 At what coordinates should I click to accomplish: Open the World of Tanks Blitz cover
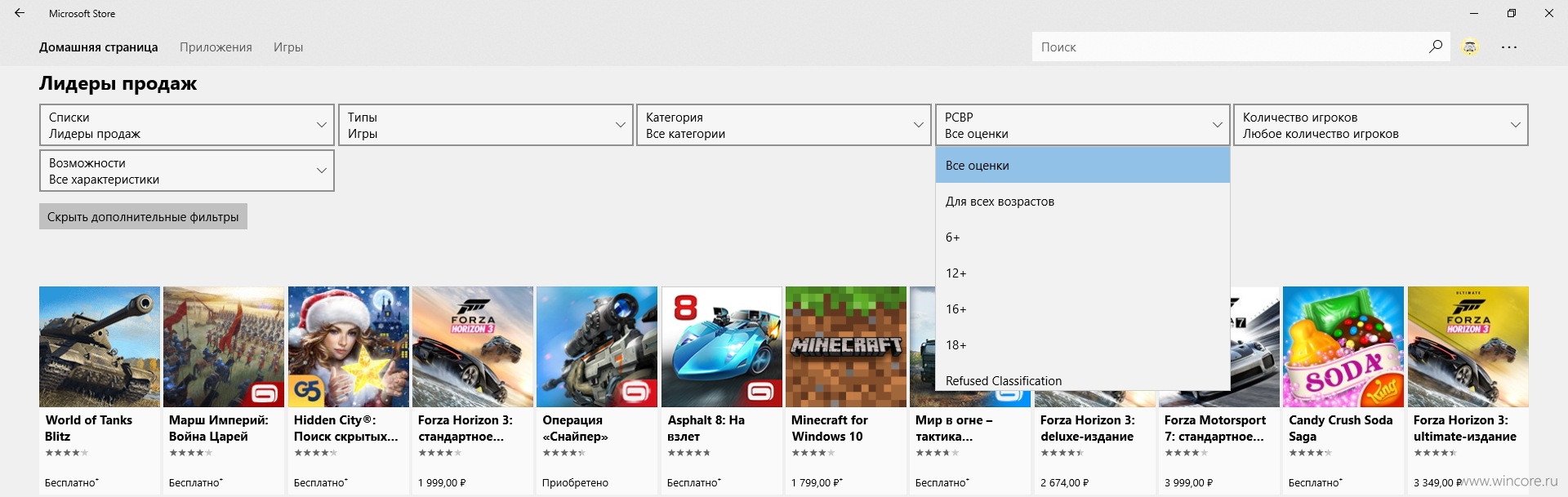click(x=100, y=347)
